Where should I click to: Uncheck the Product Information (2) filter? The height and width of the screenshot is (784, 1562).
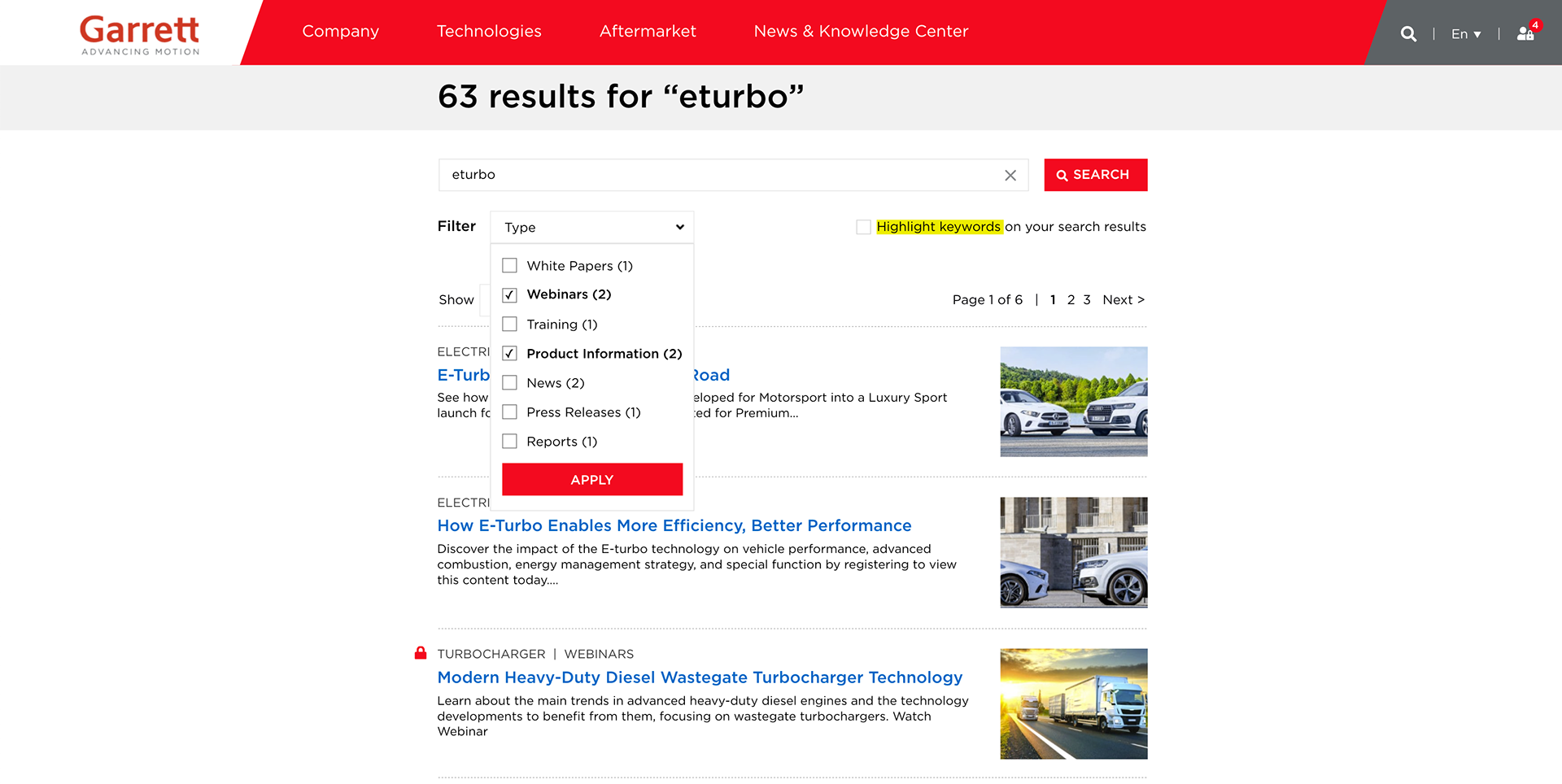pos(509,354)
